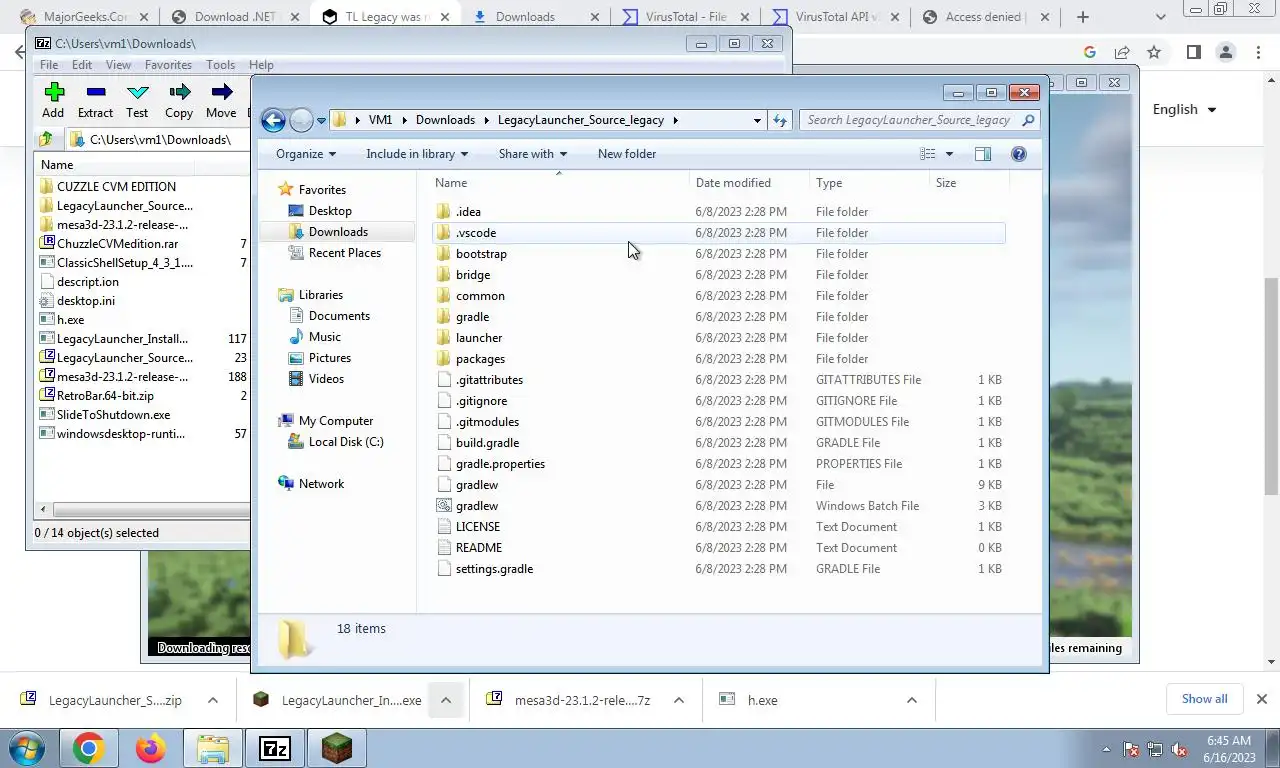Open 7-Zip taskbar icon
The width and height of the screenshot is (1280, 768).
point(275,748)
